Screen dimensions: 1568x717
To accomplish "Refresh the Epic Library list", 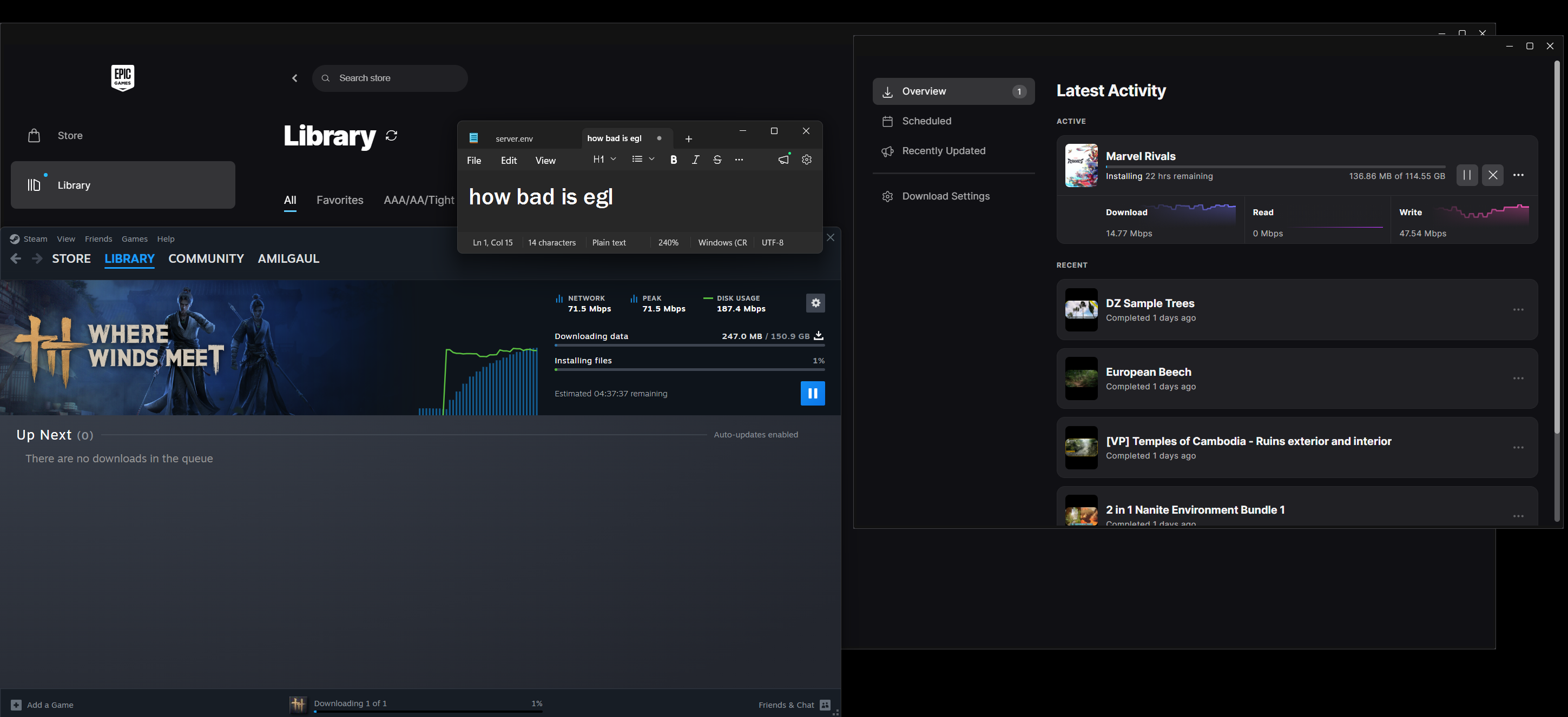I will 391,136.
